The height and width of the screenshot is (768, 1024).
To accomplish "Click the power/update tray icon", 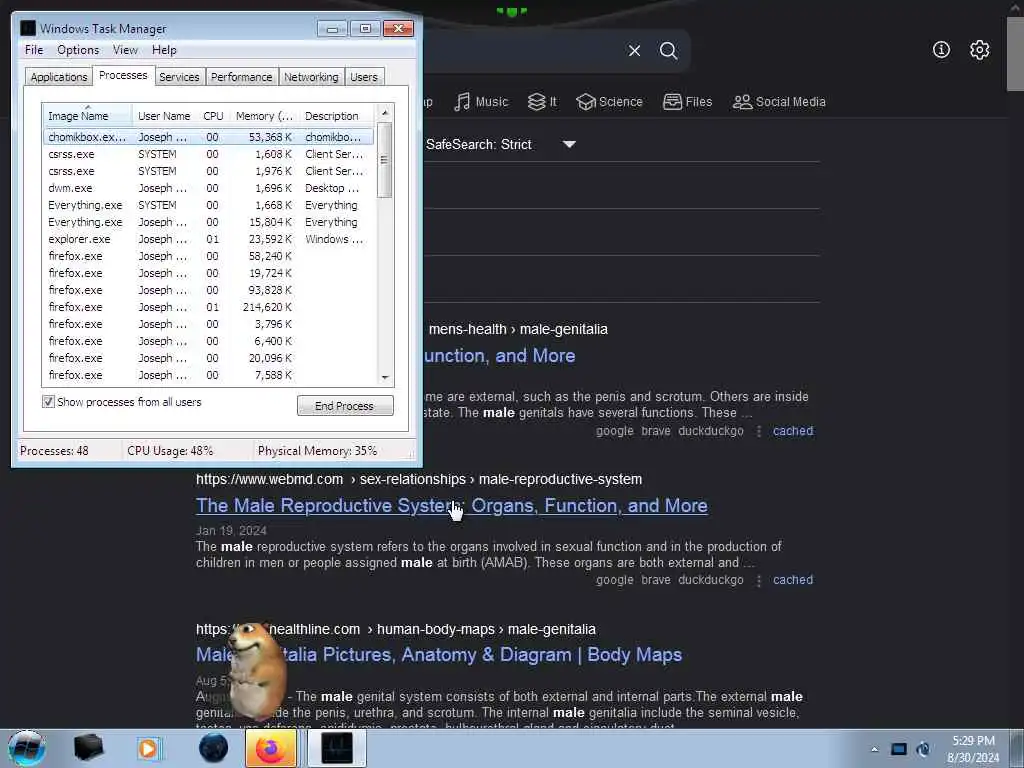I will pos(923,749).
